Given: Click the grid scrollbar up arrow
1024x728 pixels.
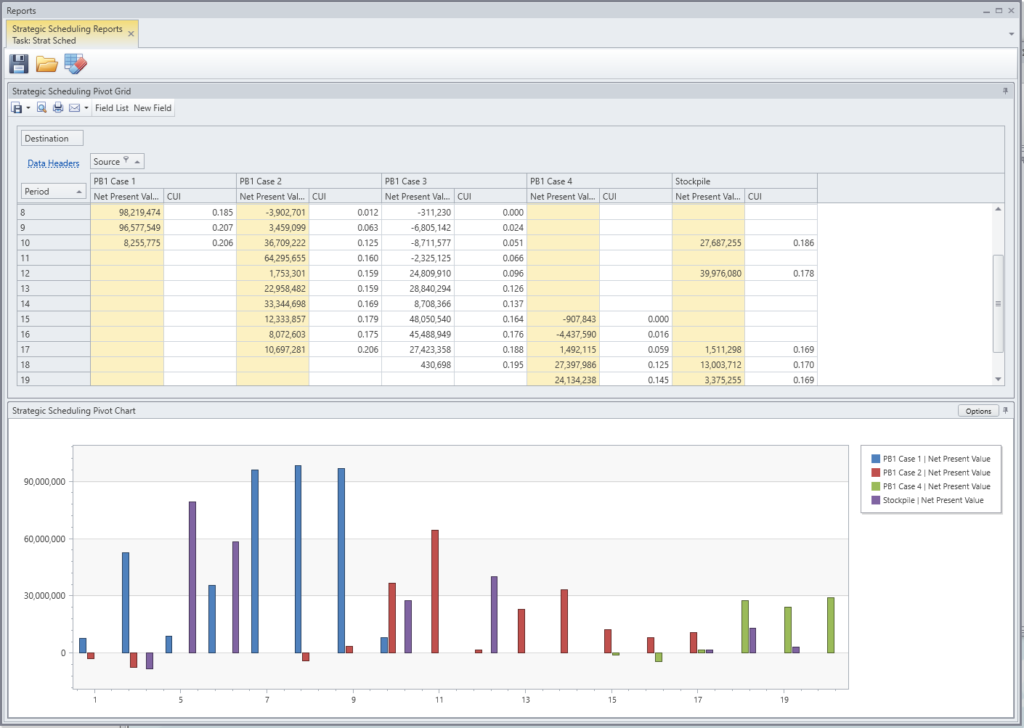Looking at the screenshot, I should (x=998, y=209).
